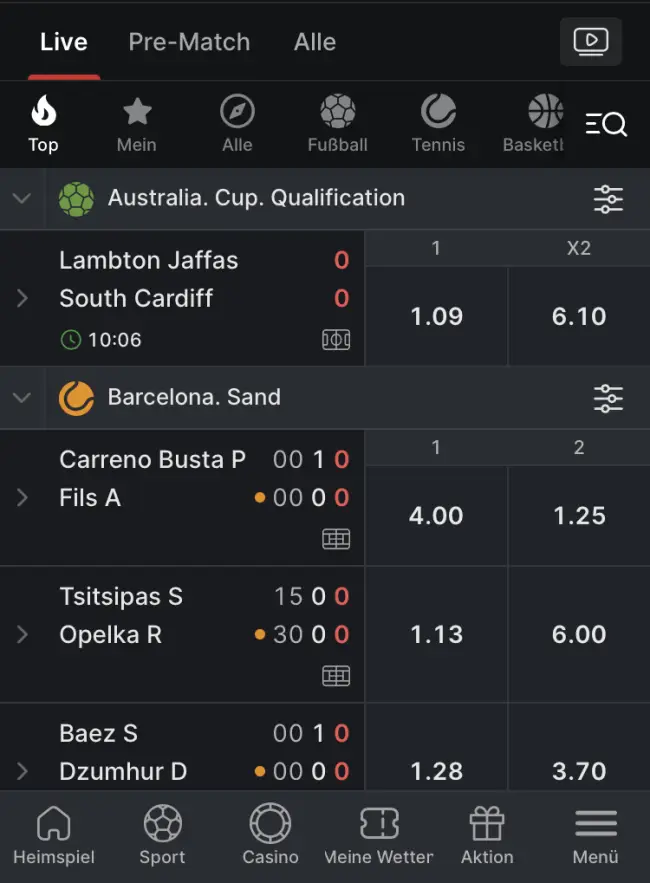This screenshot has height=883, width=650.
Task: Open the Menü hamburger menu
Action: pyautogui.click(x=595, y=834)
